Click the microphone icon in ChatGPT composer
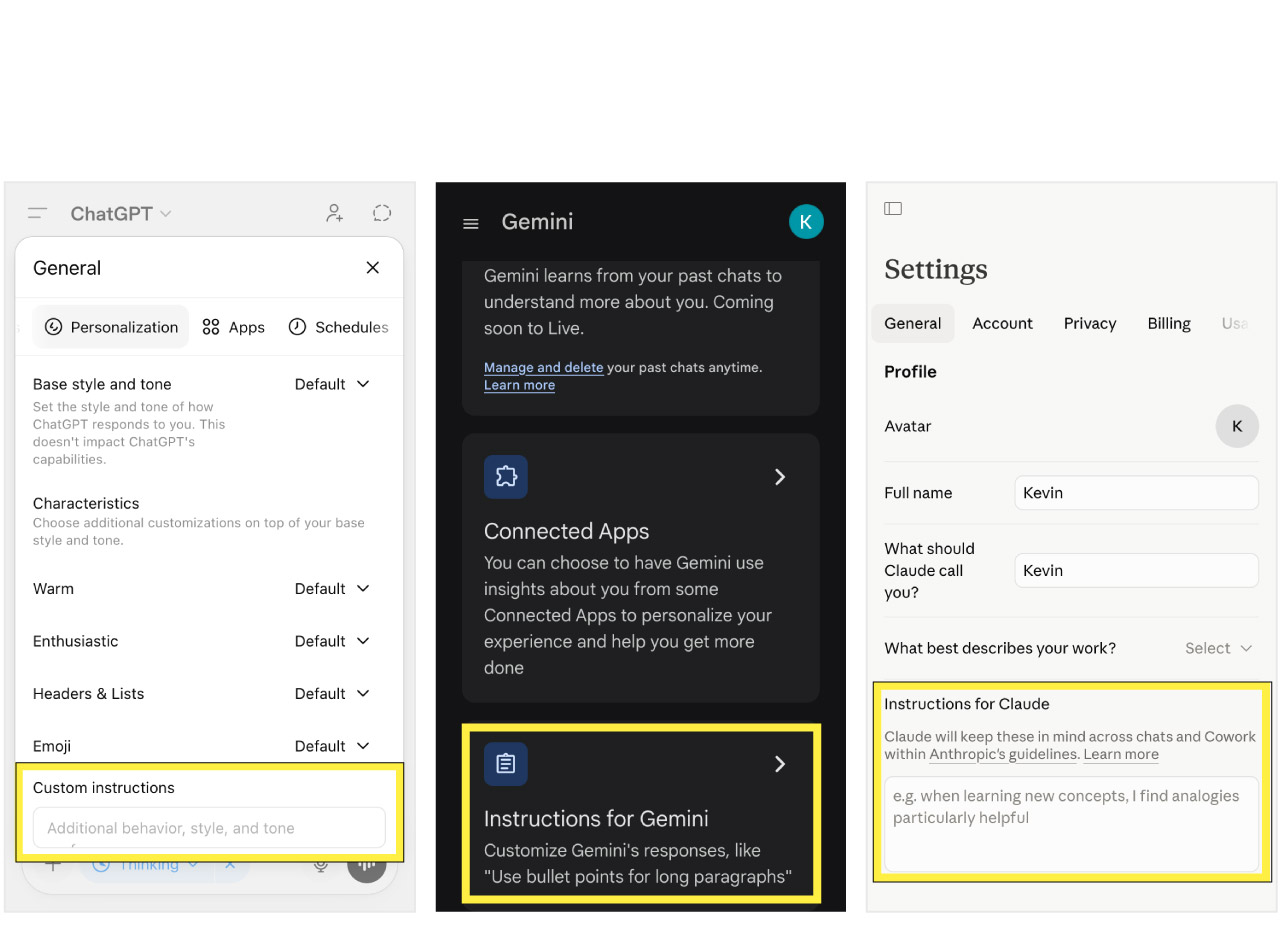 pyautogui.click(x=321, y=865)
